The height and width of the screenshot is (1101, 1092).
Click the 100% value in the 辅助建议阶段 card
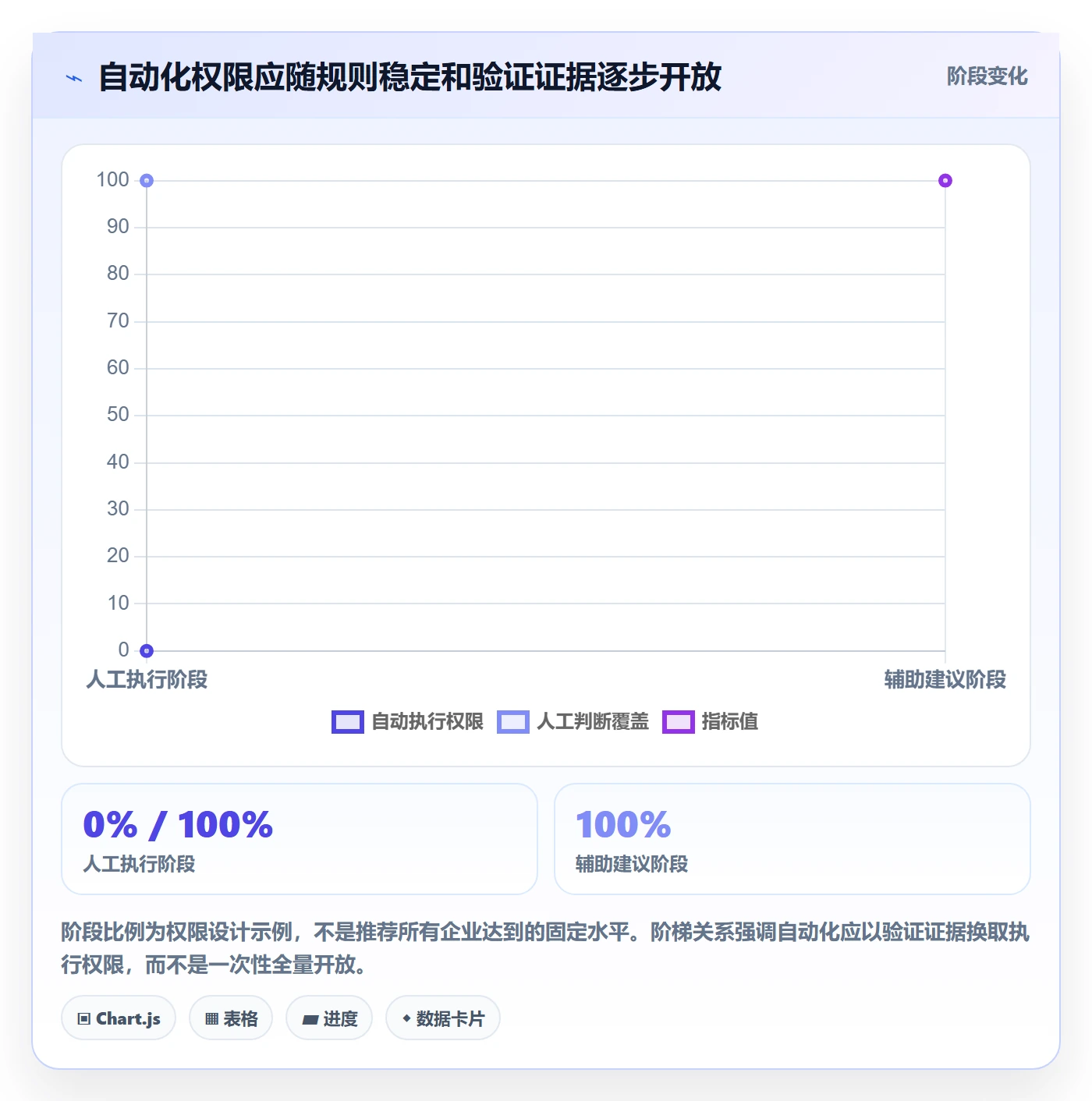(623, 825)
